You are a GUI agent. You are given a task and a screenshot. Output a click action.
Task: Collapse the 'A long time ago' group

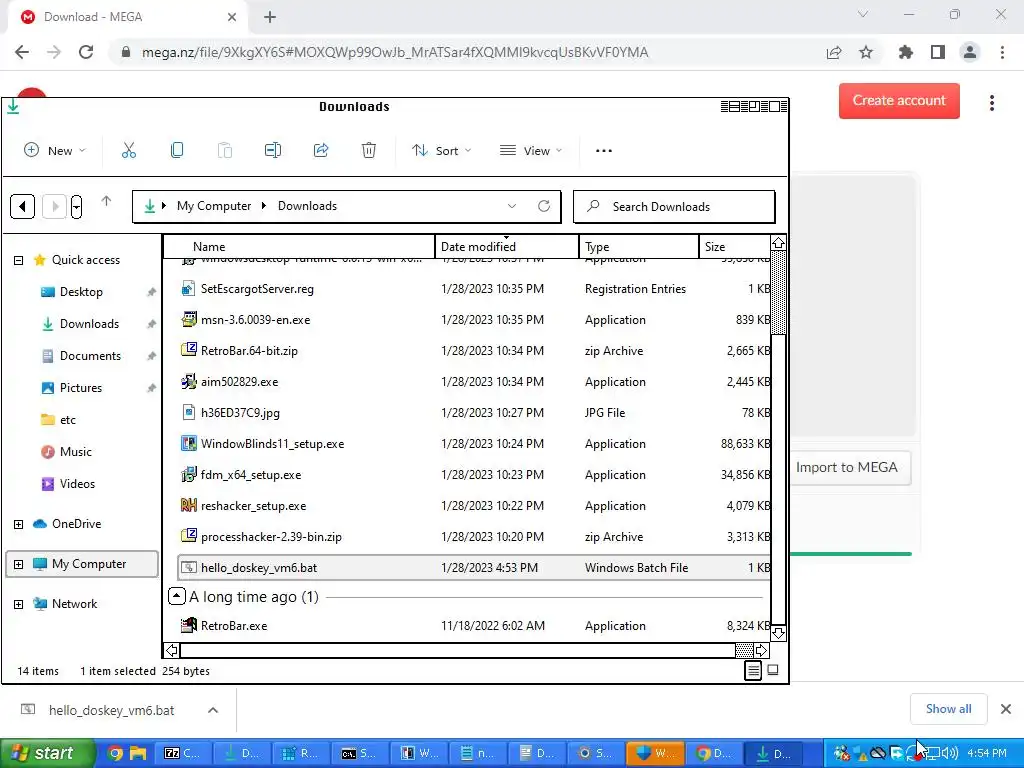click(176, 596)
